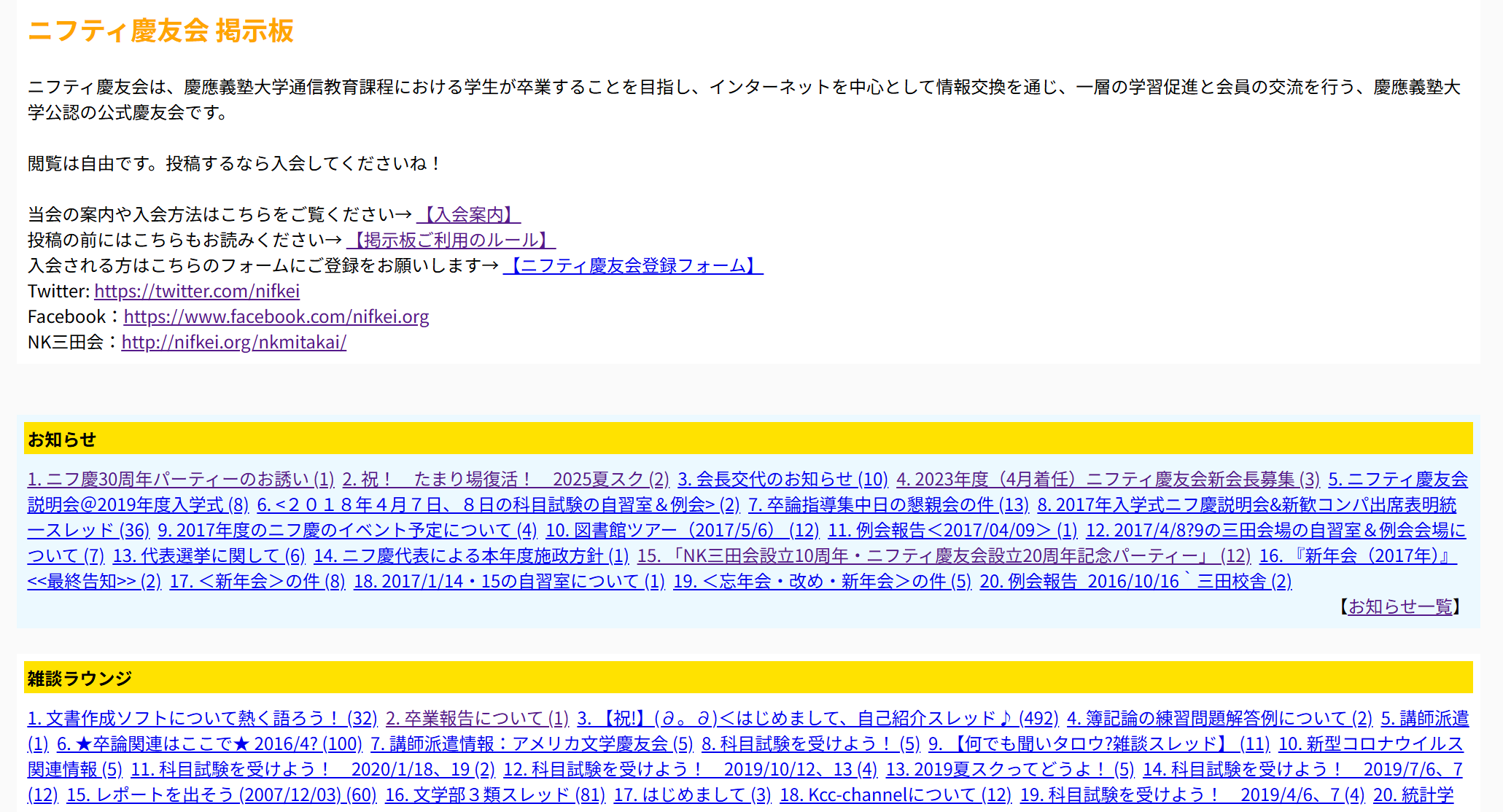Open thread 簿記論の練習問題解答例について

pyautogui.click(x=1219, y=718)
